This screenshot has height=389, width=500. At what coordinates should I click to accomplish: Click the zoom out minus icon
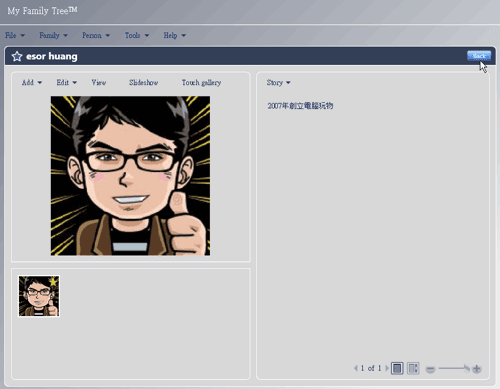(430, 369)
